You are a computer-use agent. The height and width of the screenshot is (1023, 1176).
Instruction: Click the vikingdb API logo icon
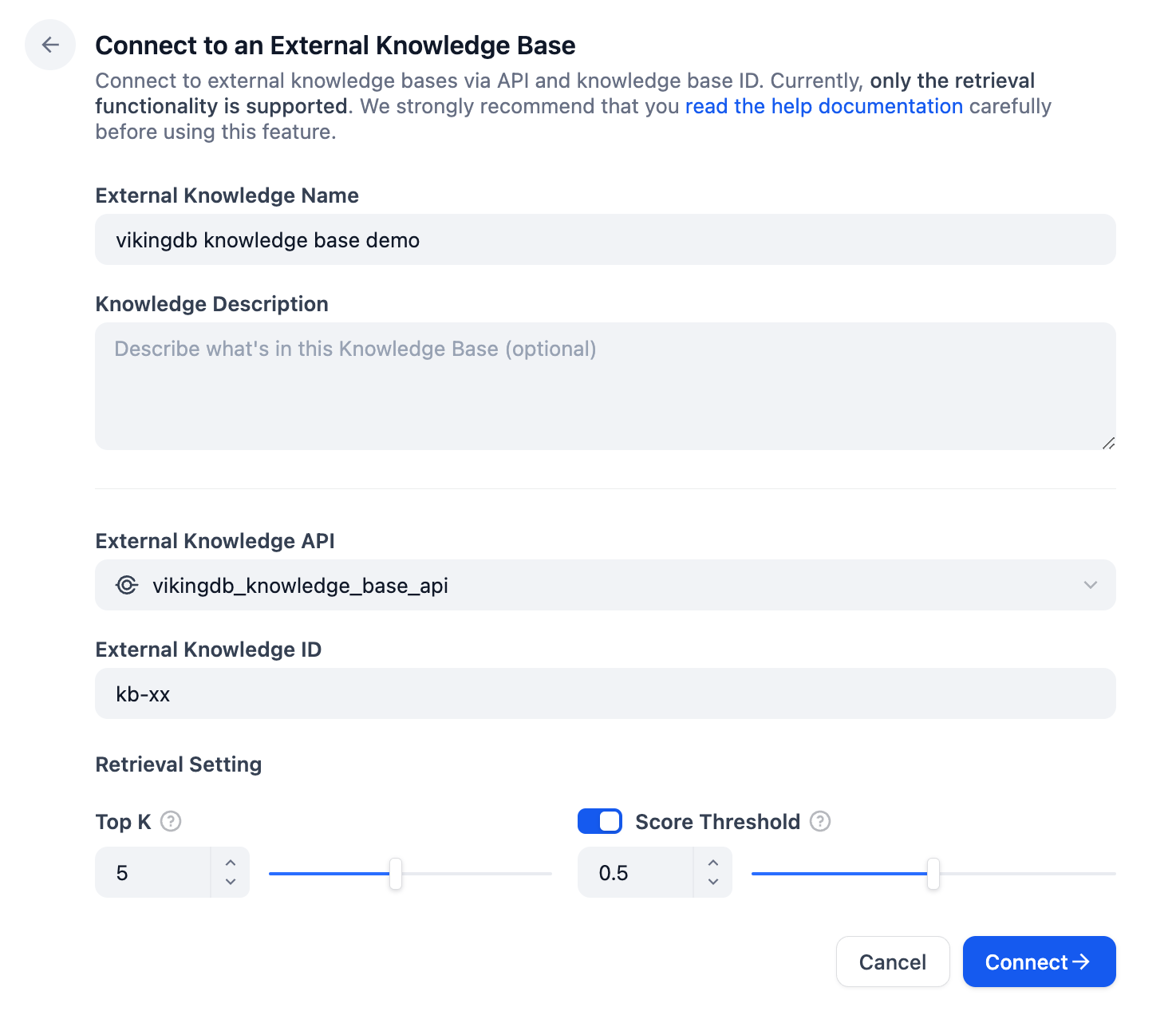pyautogui.click(x=127, y=585)
